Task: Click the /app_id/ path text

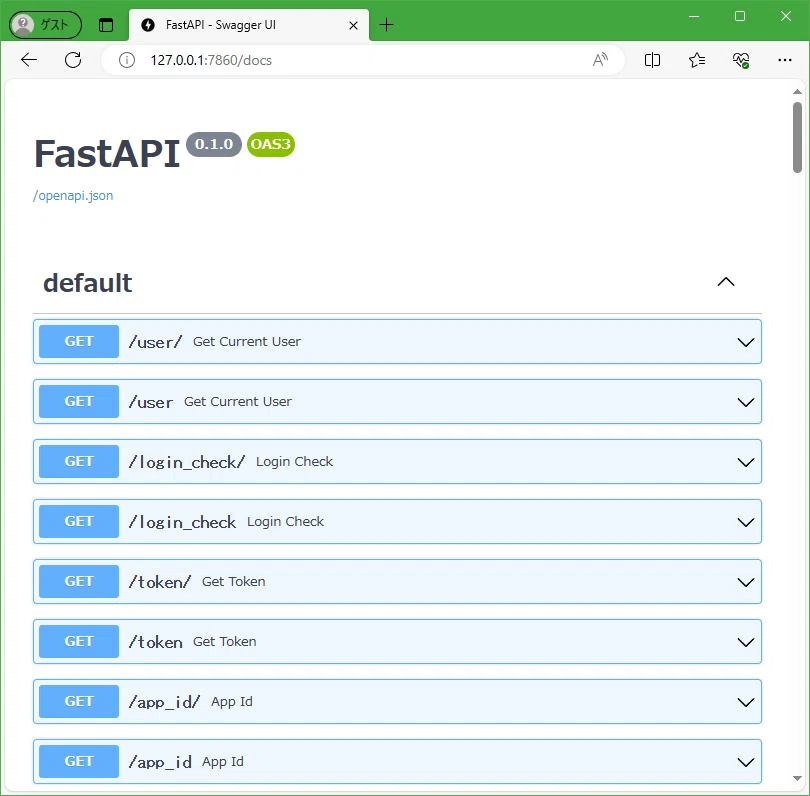Action: 164,702
